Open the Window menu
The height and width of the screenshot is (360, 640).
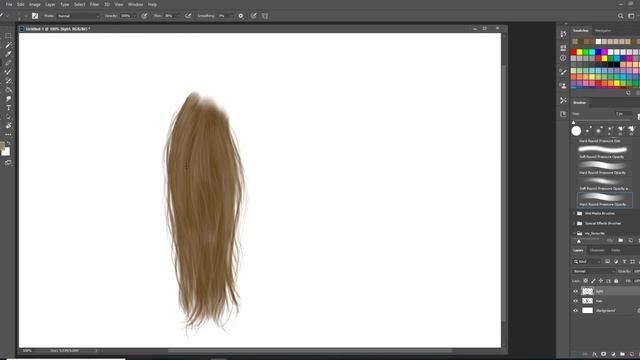coord(136,4)
